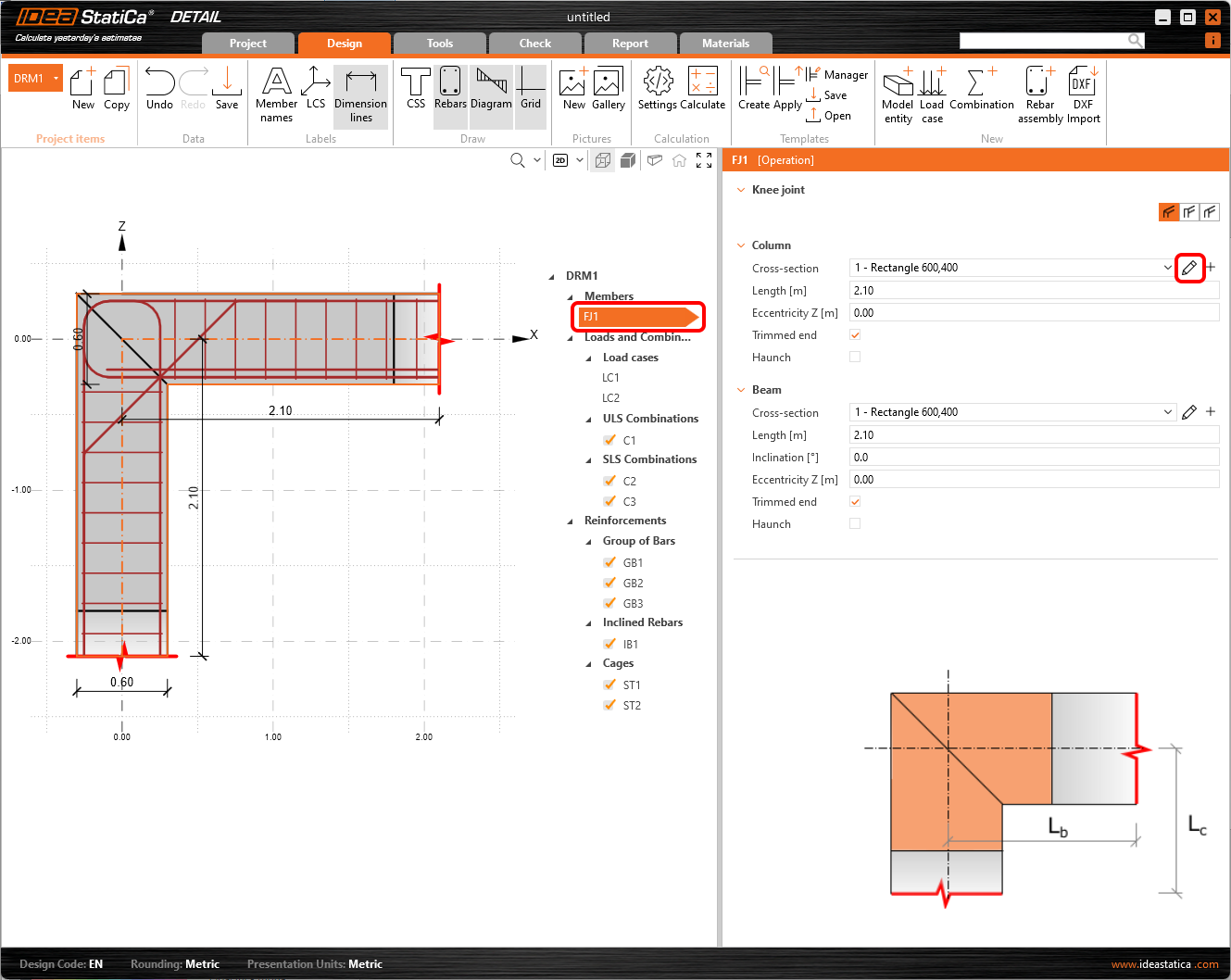Toggle the Grid display in the Draw group

pos(531,90)
